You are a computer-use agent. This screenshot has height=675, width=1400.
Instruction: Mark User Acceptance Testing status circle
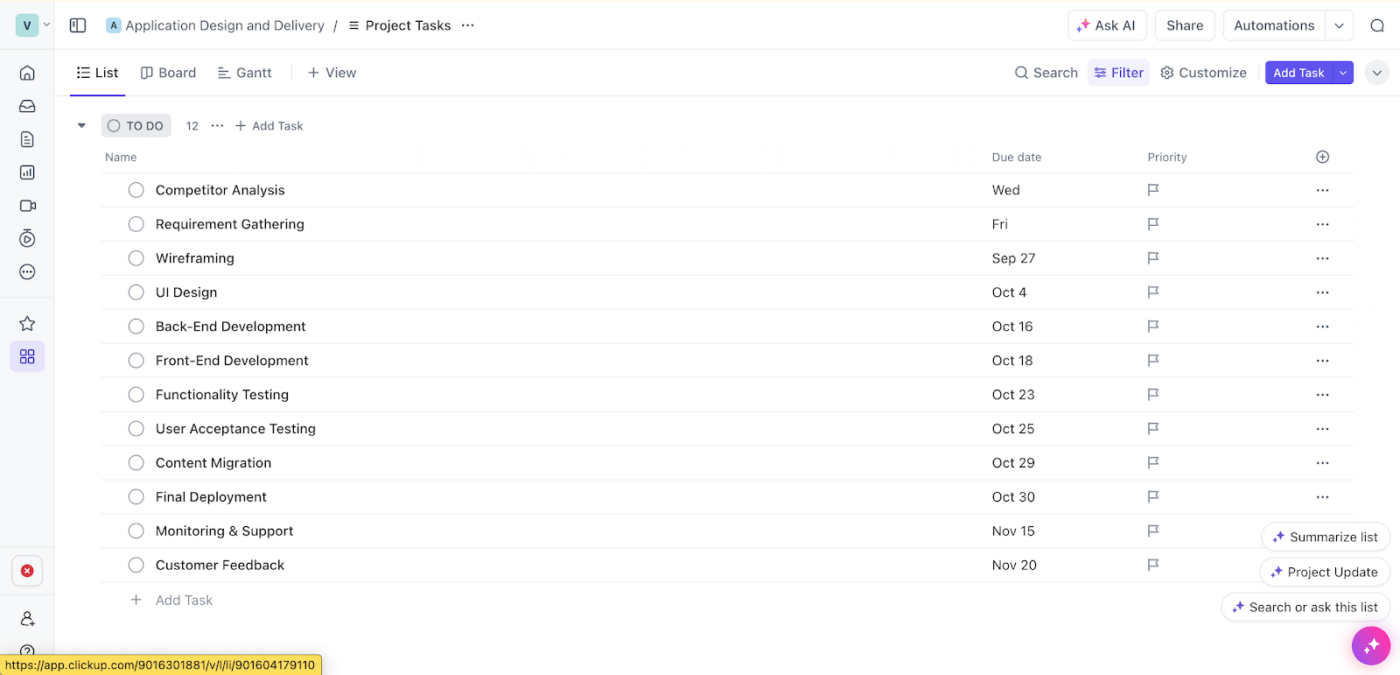point(136,428)
